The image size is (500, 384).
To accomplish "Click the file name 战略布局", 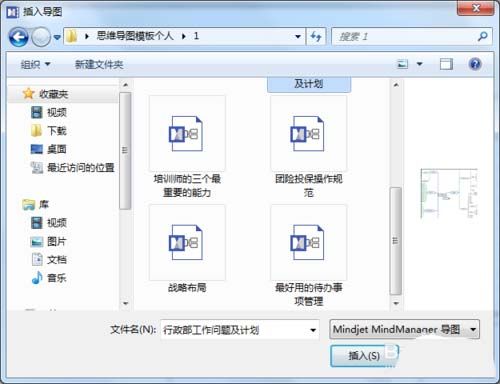I will [x=187, y=287].
